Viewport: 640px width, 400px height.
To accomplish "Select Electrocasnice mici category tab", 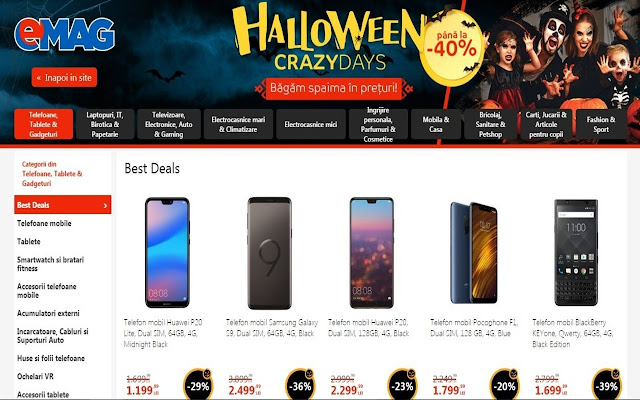I will pos(311,124).
